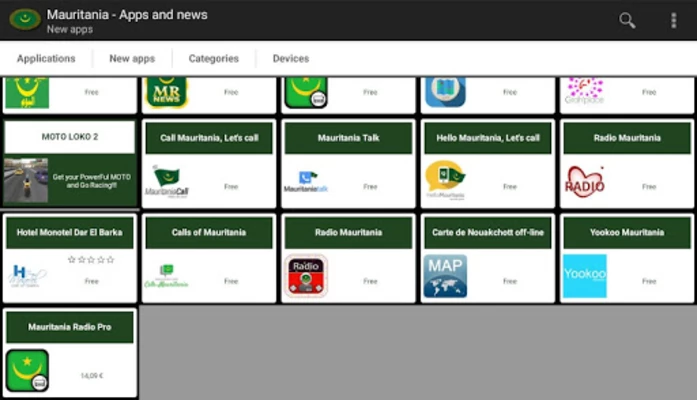Click Free label beside heart RADIO icon
The height and width of the screenshot is (400, 697).
649,187
